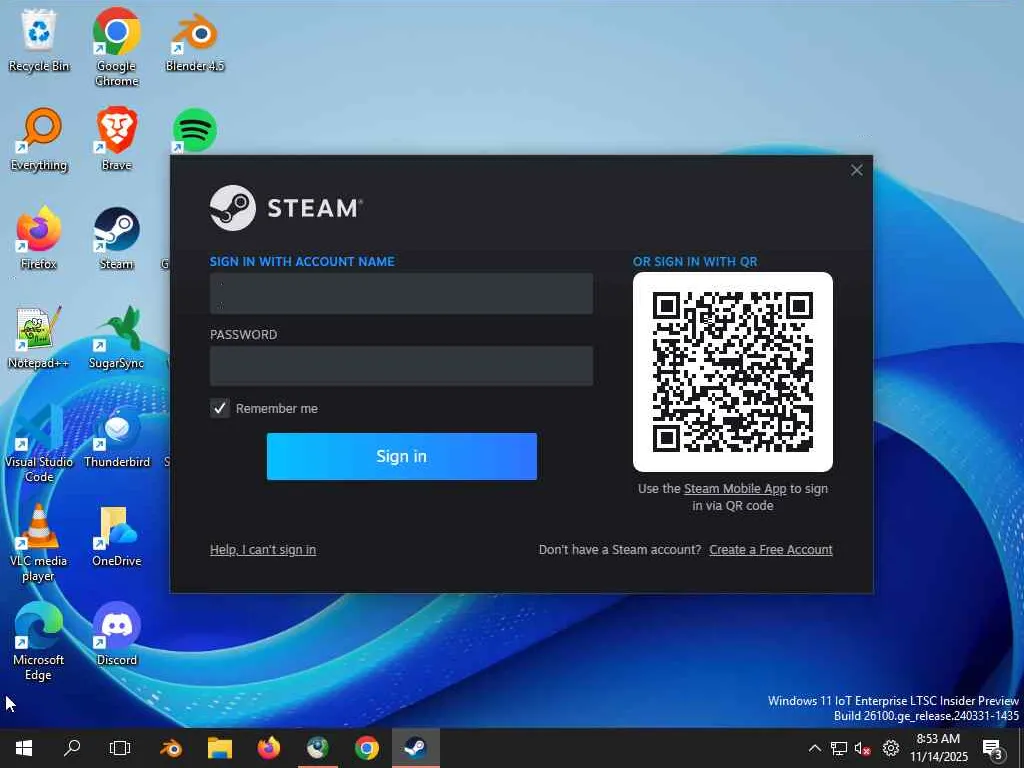
Task: Select the Spotify desktop shortcut
Action: [x=195, y=131]
